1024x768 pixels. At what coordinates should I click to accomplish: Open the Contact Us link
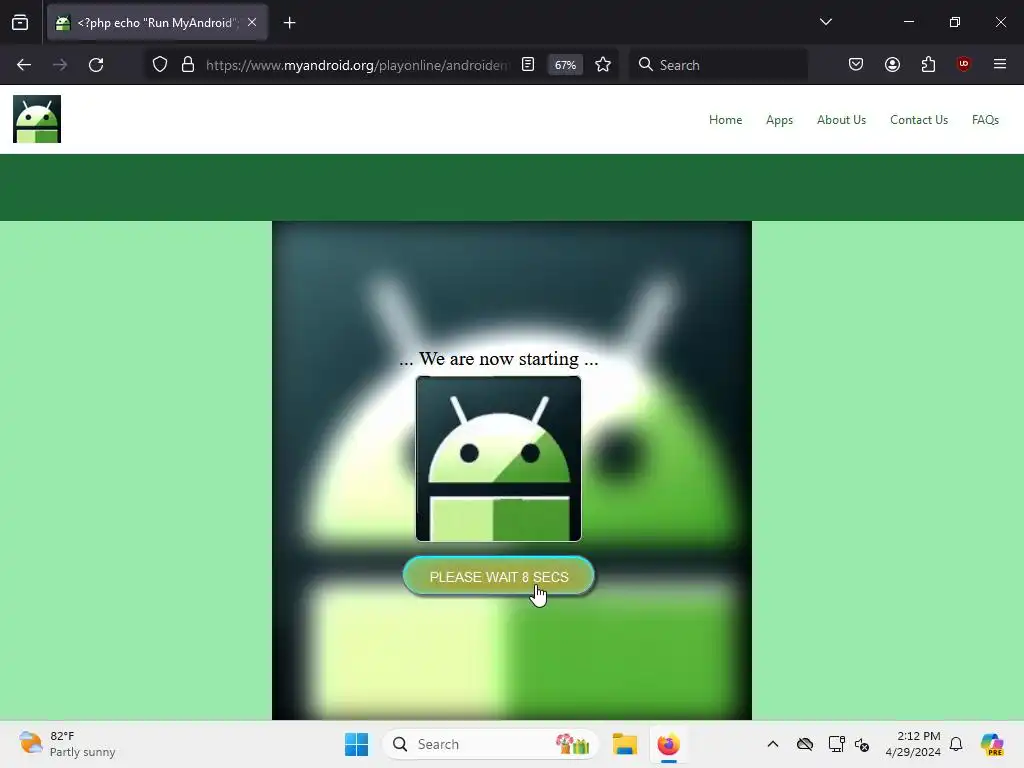coord(919,120)
